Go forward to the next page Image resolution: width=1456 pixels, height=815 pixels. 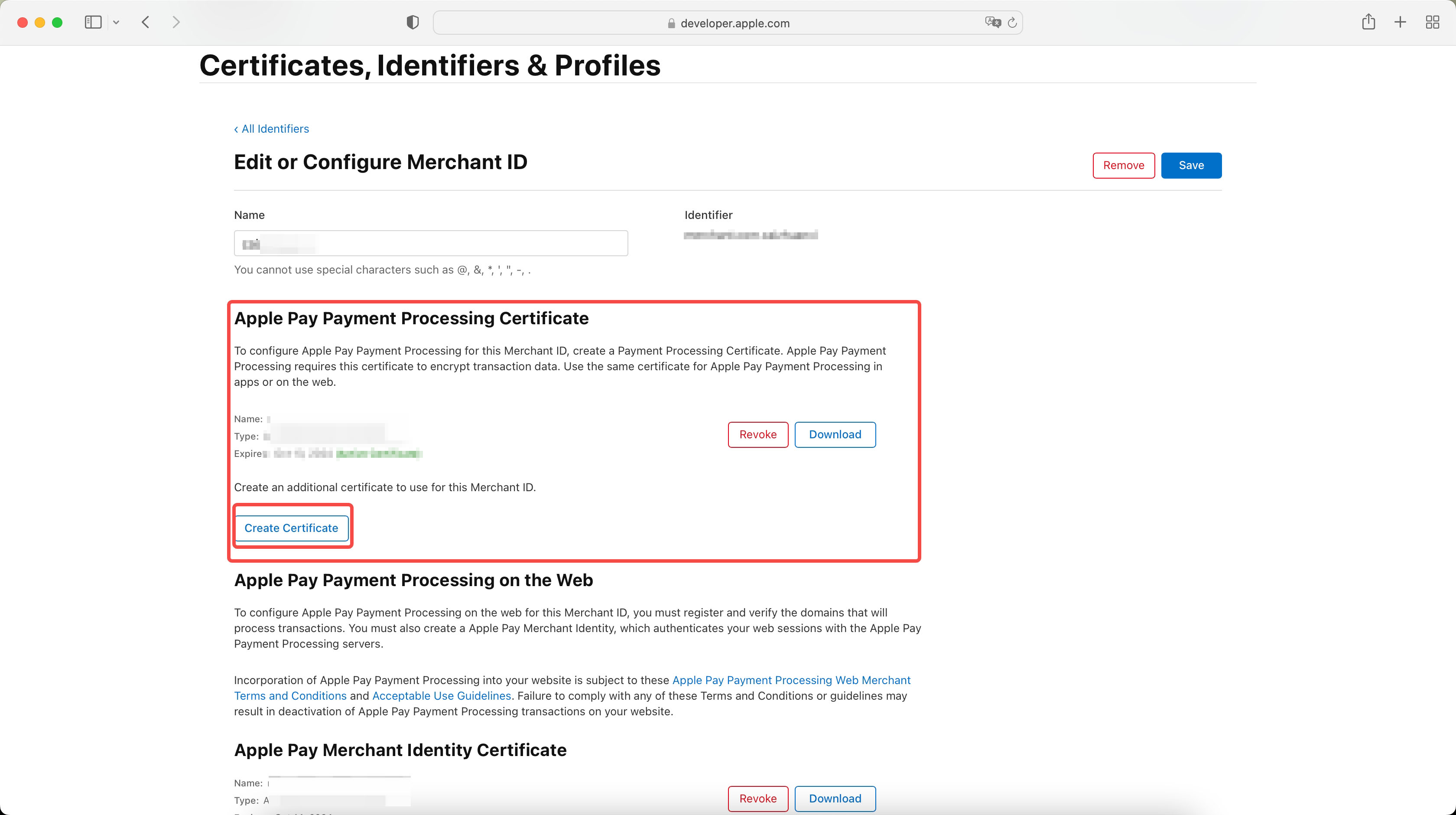[x=176, y=22]
